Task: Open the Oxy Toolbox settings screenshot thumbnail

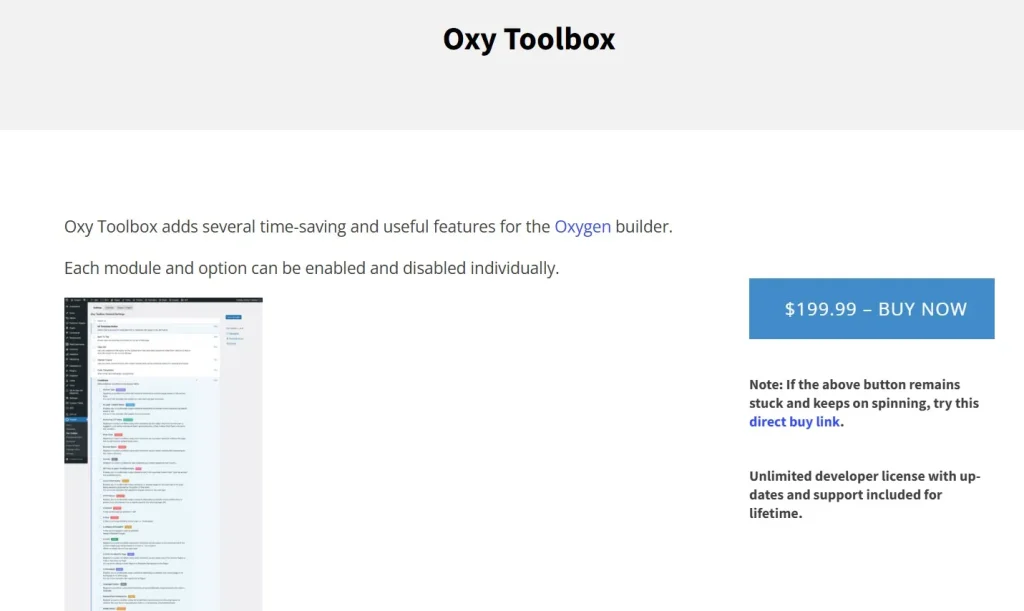Action: coord(163,454)
